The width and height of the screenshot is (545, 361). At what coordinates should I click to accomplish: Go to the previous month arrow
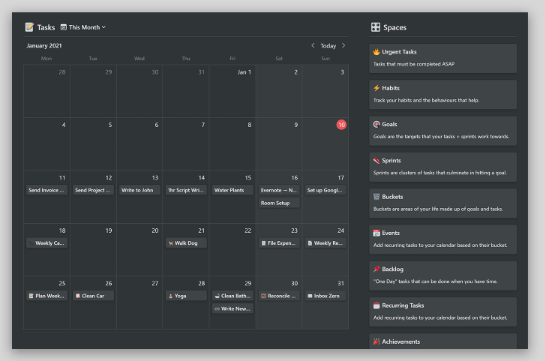(x=313, y=46)
